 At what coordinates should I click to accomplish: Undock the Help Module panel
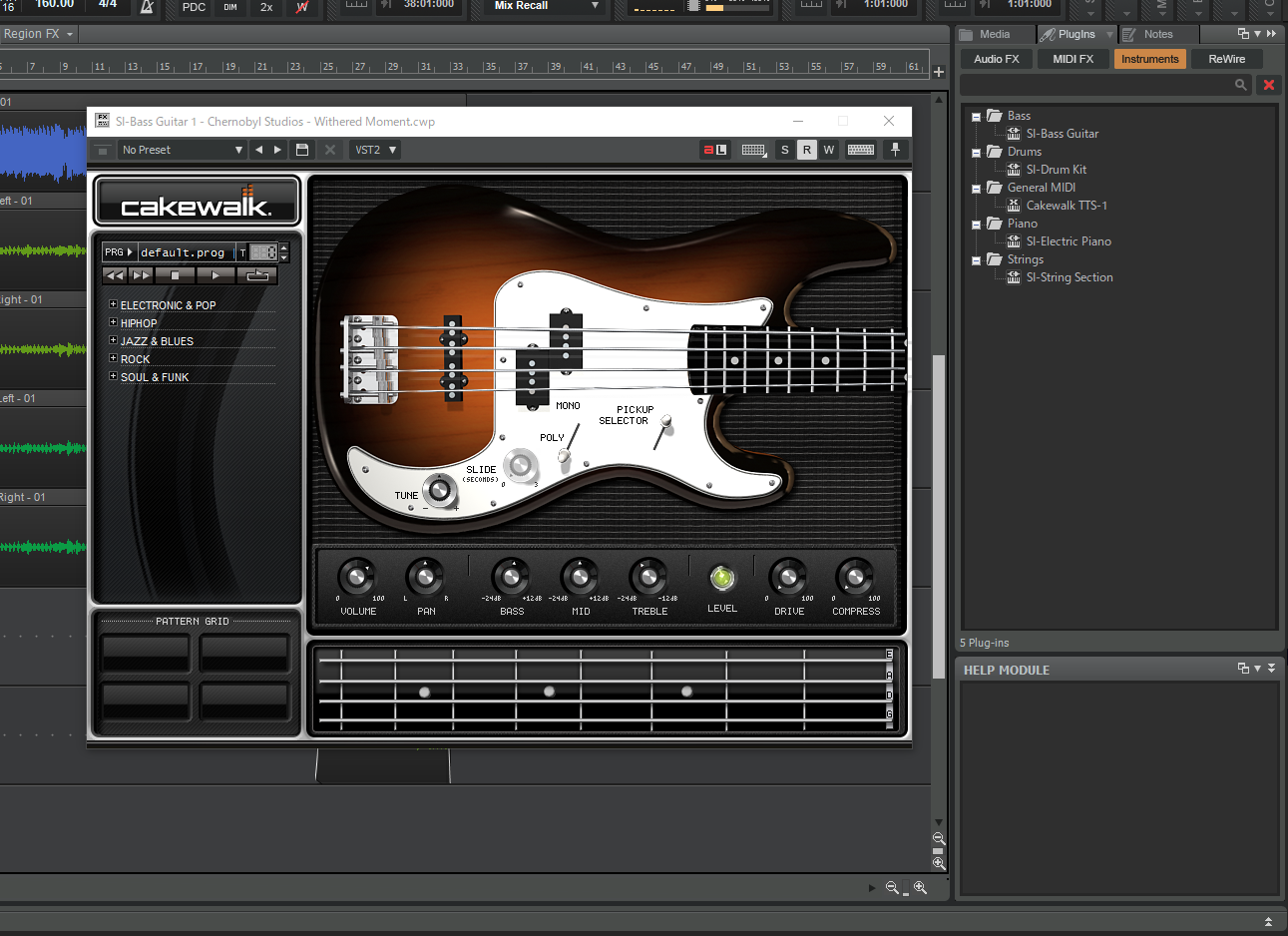(x=1243, y=669)
